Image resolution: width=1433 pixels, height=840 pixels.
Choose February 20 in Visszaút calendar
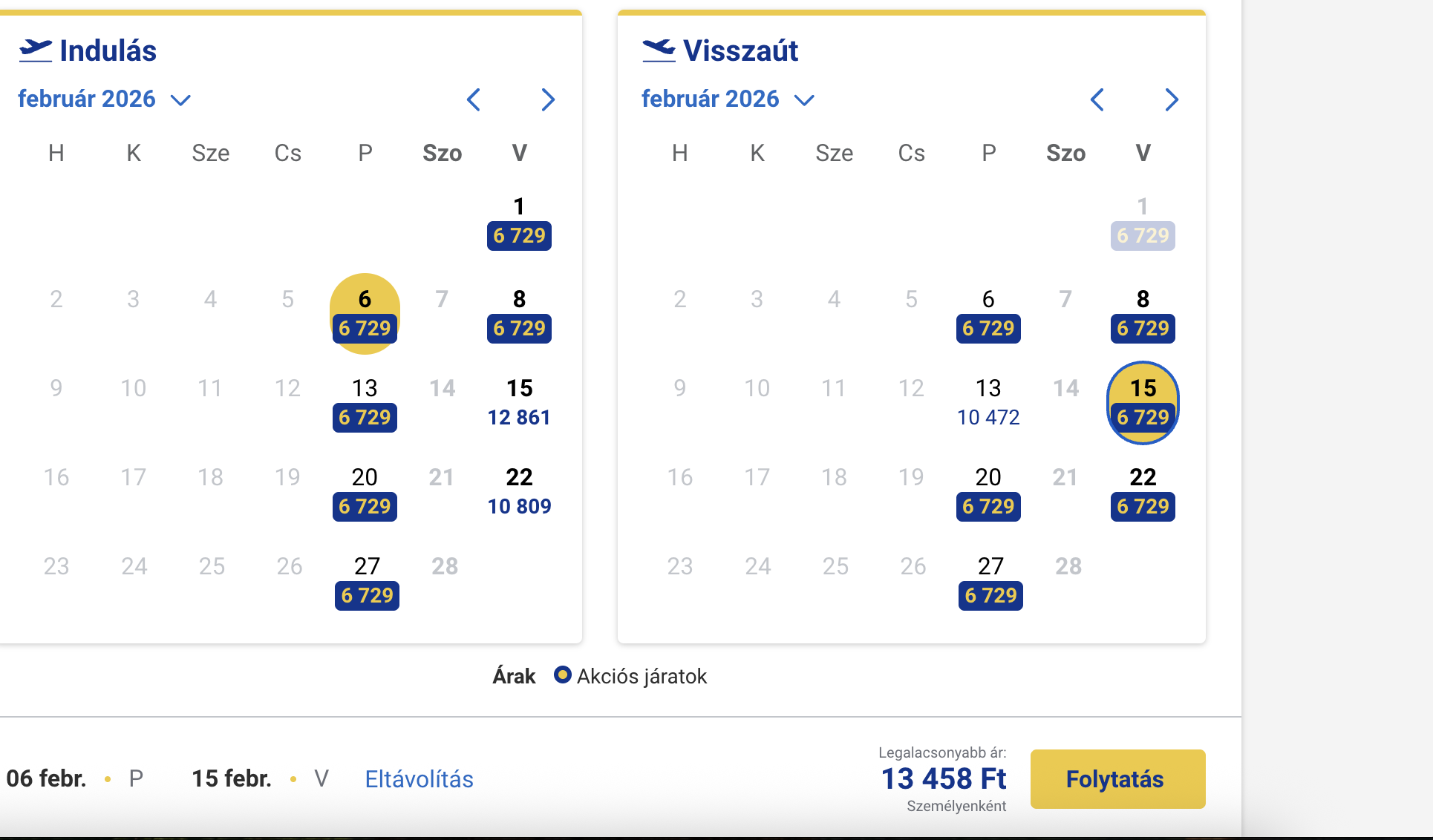click(988, 492)
